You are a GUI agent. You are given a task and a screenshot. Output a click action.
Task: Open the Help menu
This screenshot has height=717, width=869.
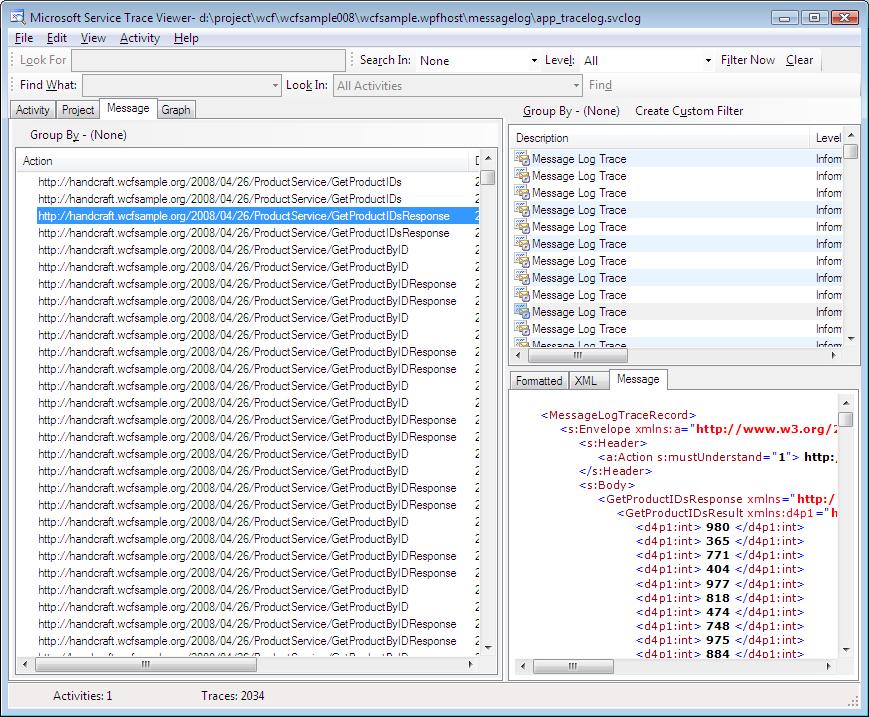(x=186, y=38)
